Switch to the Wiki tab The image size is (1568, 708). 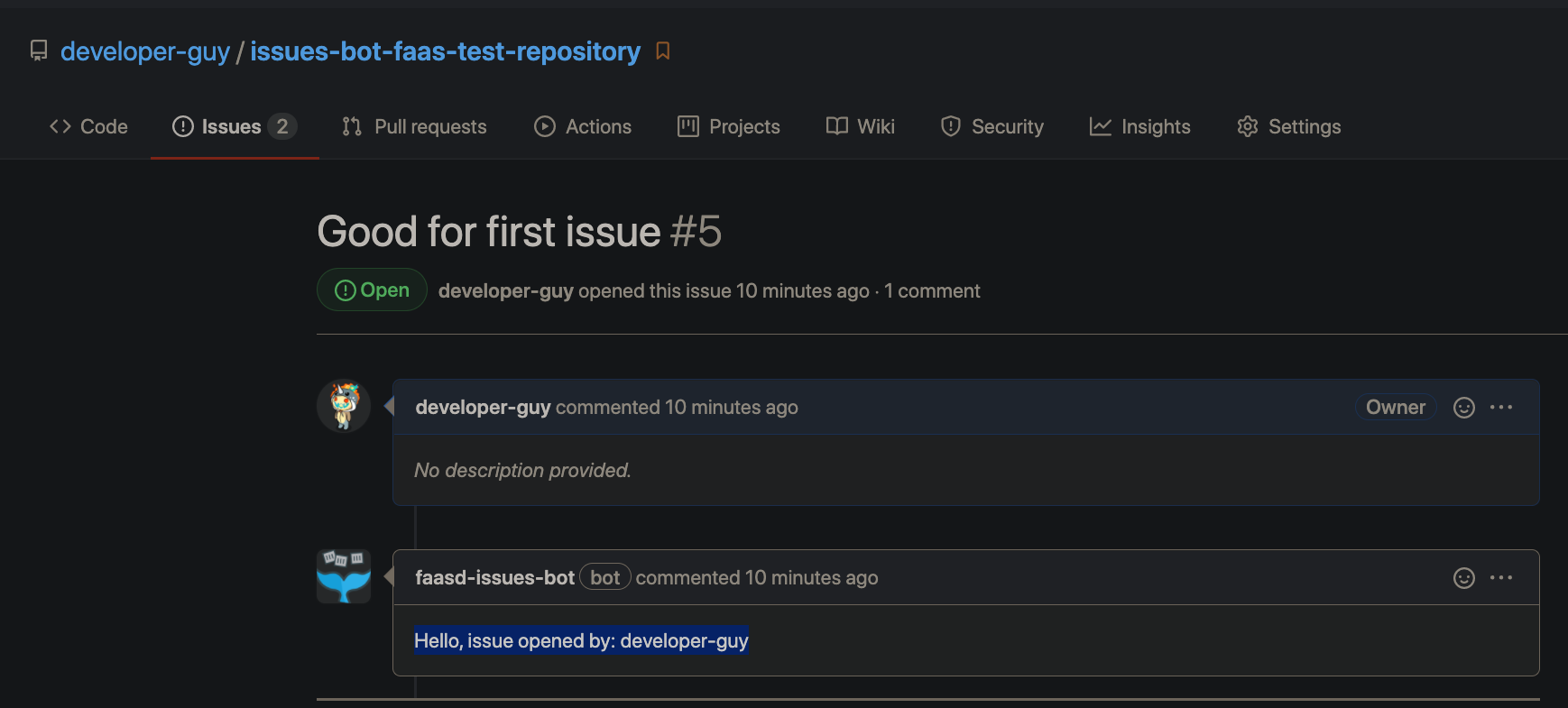(861, 126)
